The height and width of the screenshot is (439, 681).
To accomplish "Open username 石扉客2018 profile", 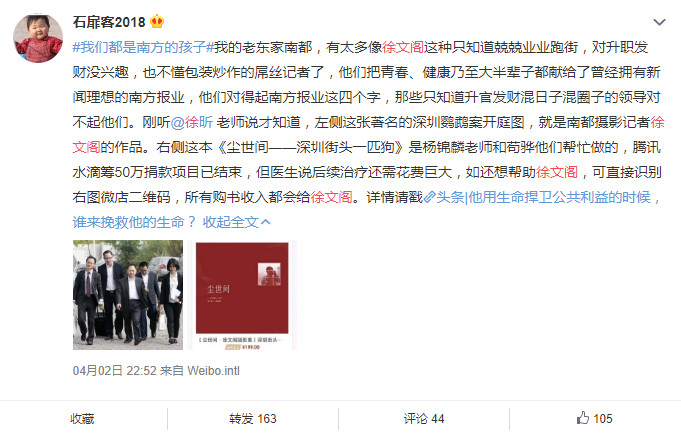I will click(x=109, y=22).
